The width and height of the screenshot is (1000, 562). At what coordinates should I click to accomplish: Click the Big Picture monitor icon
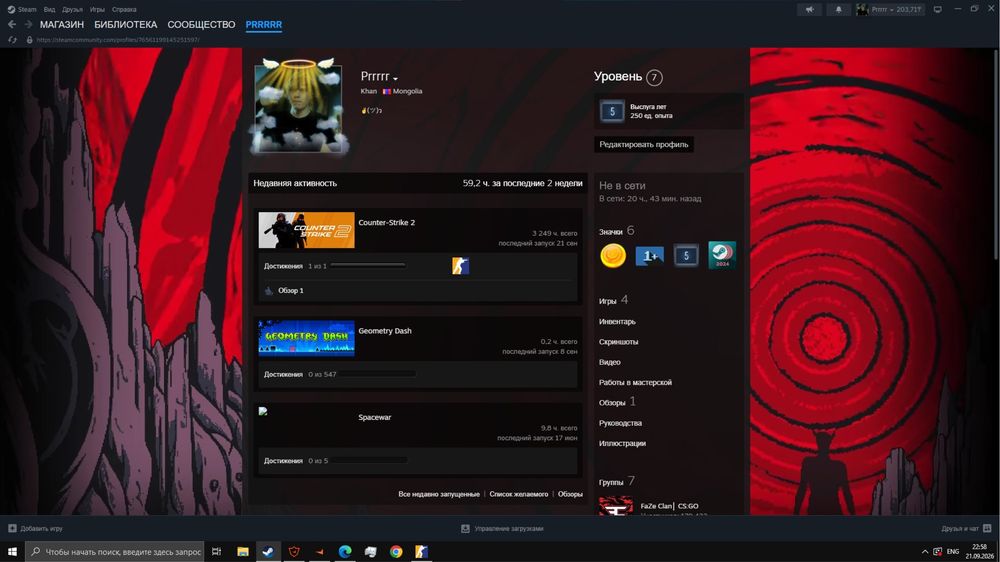click(x=938, y=10)
